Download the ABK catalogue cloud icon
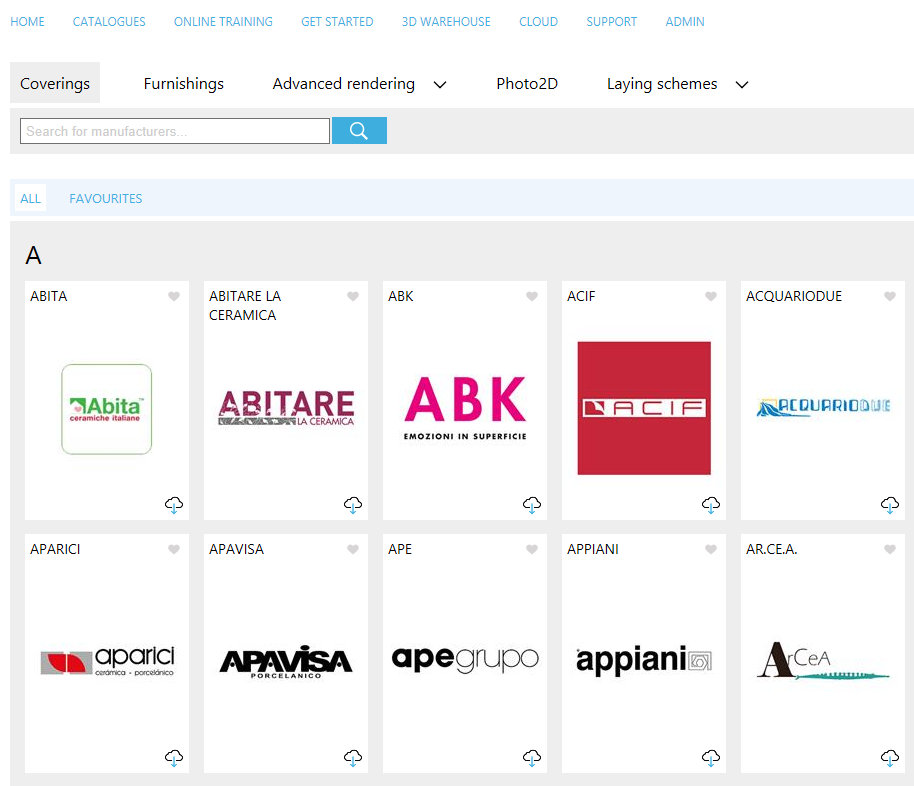 [x=532, y=504]
